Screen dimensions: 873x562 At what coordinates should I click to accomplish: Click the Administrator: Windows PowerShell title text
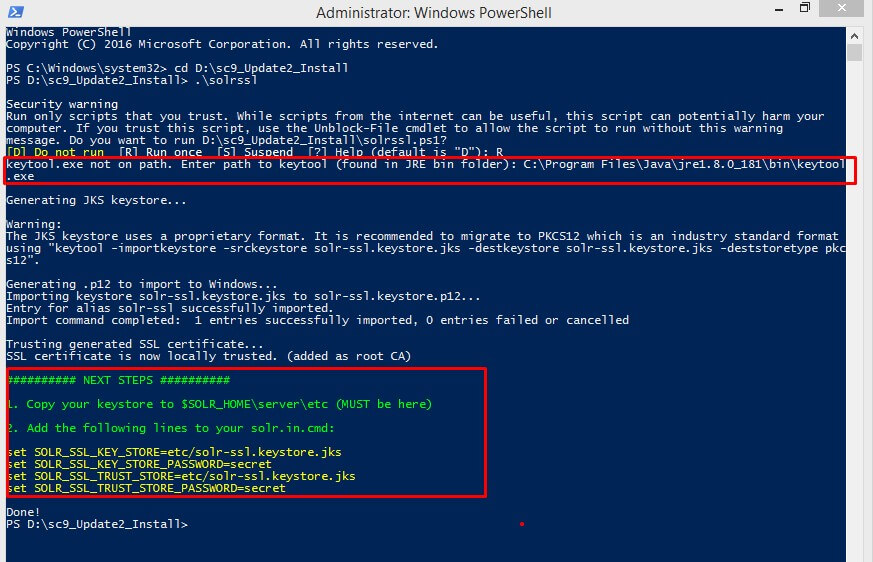434,13
